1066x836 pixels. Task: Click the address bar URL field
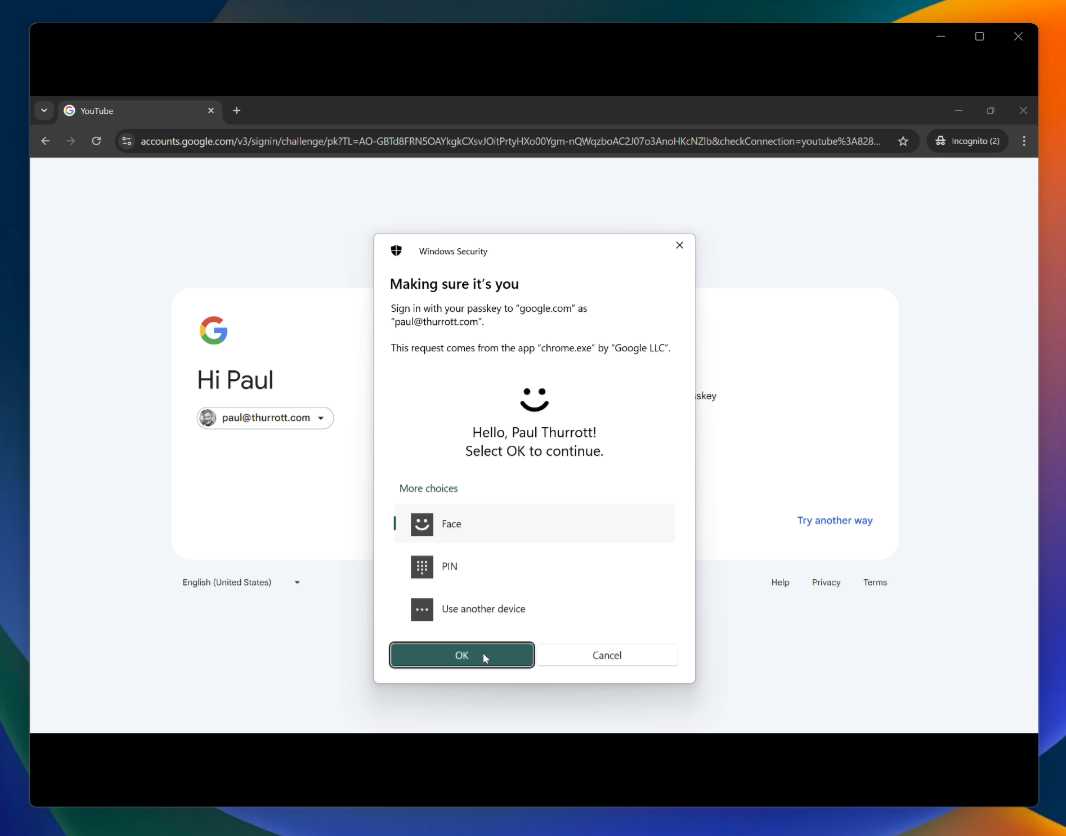point(510,141)
